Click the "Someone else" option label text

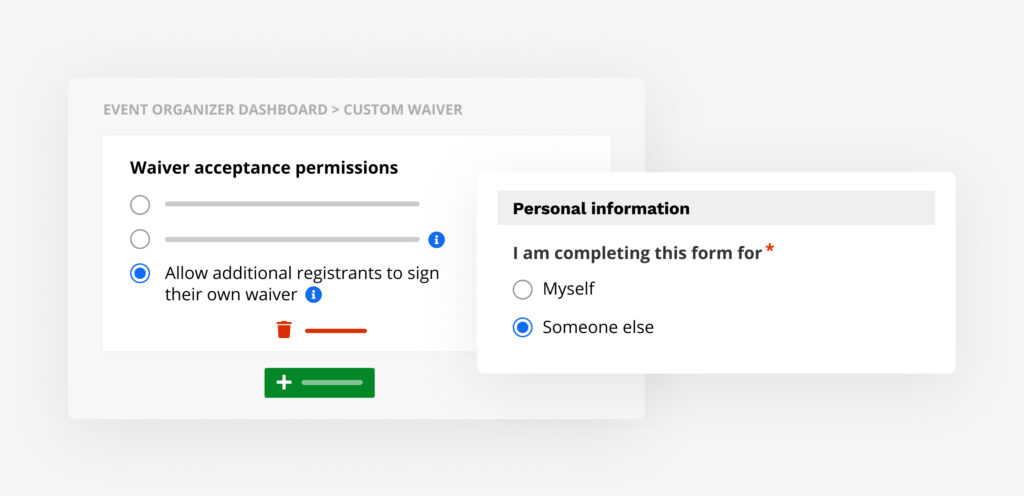(598, 327)
